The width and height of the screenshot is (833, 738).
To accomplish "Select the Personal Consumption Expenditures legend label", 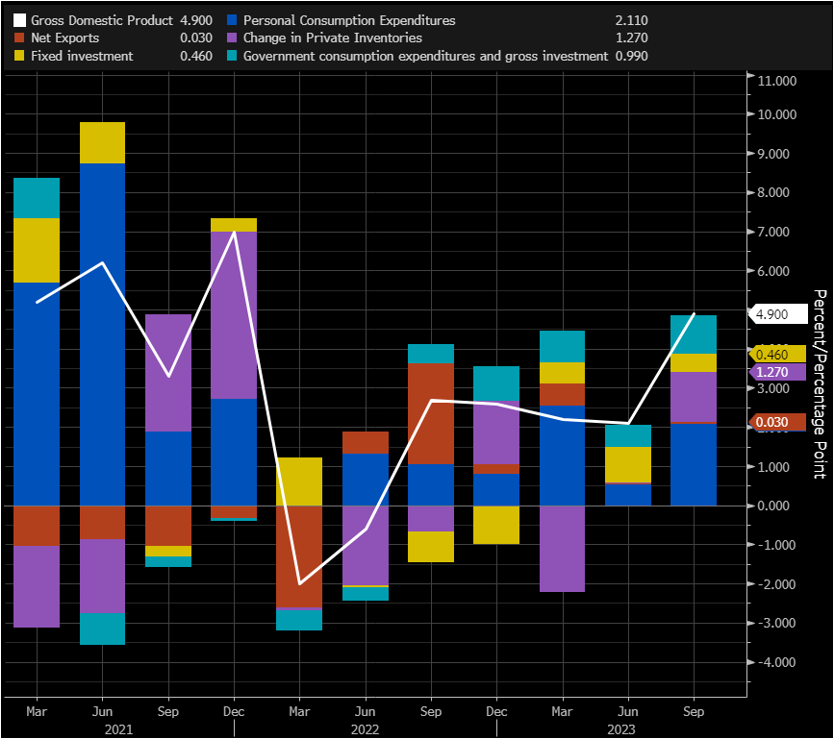I will click(x=349, y=20).
